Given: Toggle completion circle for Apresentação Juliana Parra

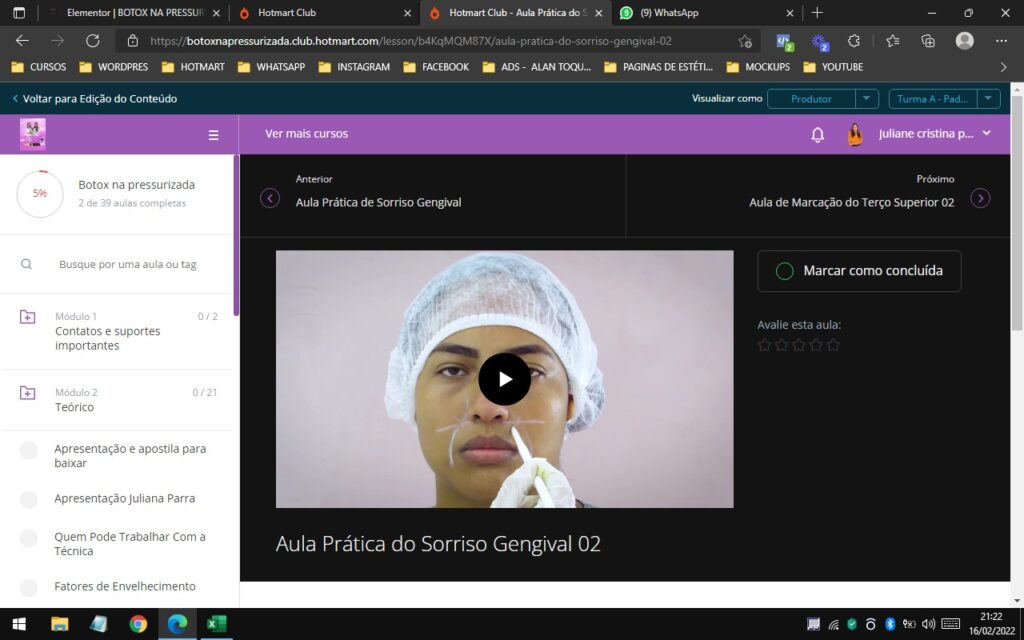Looking at the screenshot, I should [x=29, y=499].
